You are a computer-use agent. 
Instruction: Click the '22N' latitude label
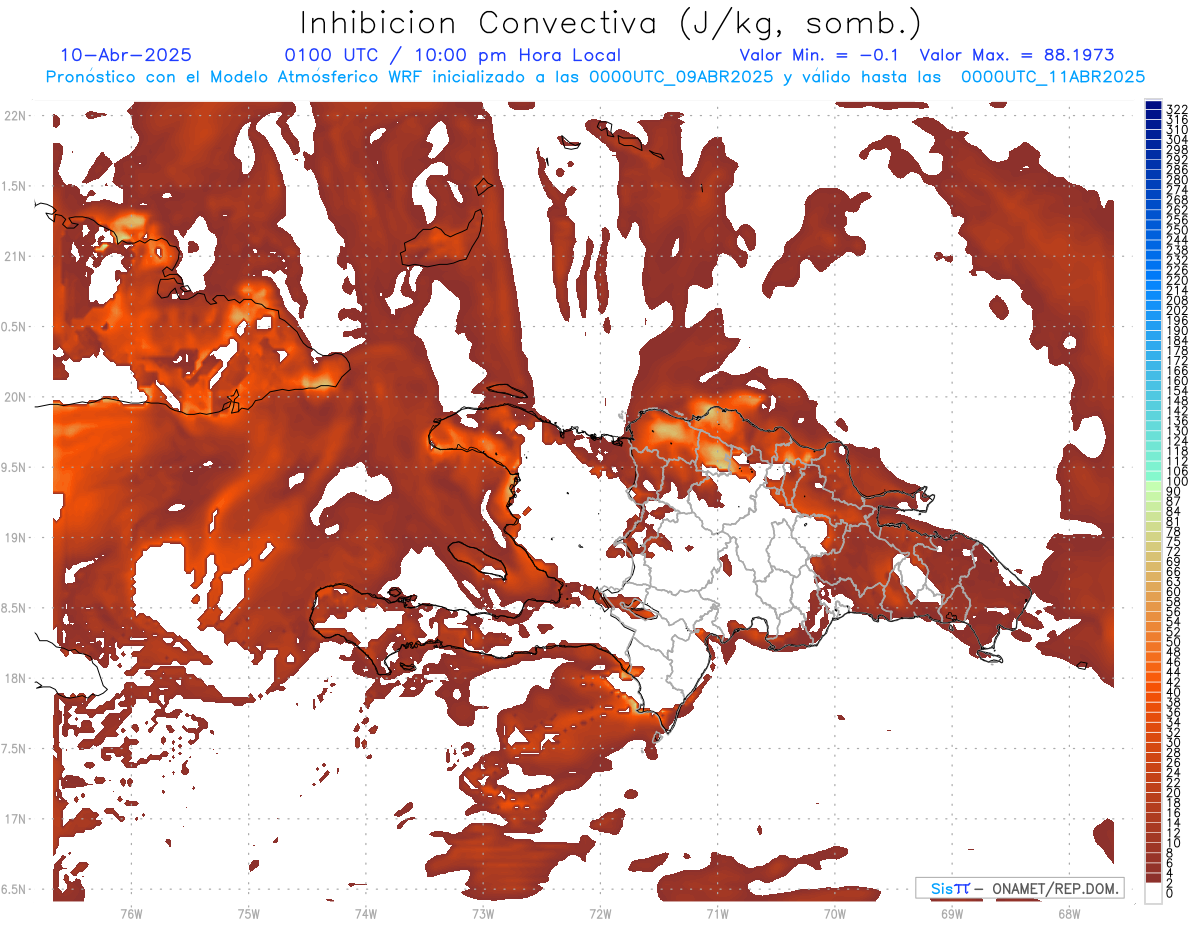pyautogui.click(x=15, y=116)
